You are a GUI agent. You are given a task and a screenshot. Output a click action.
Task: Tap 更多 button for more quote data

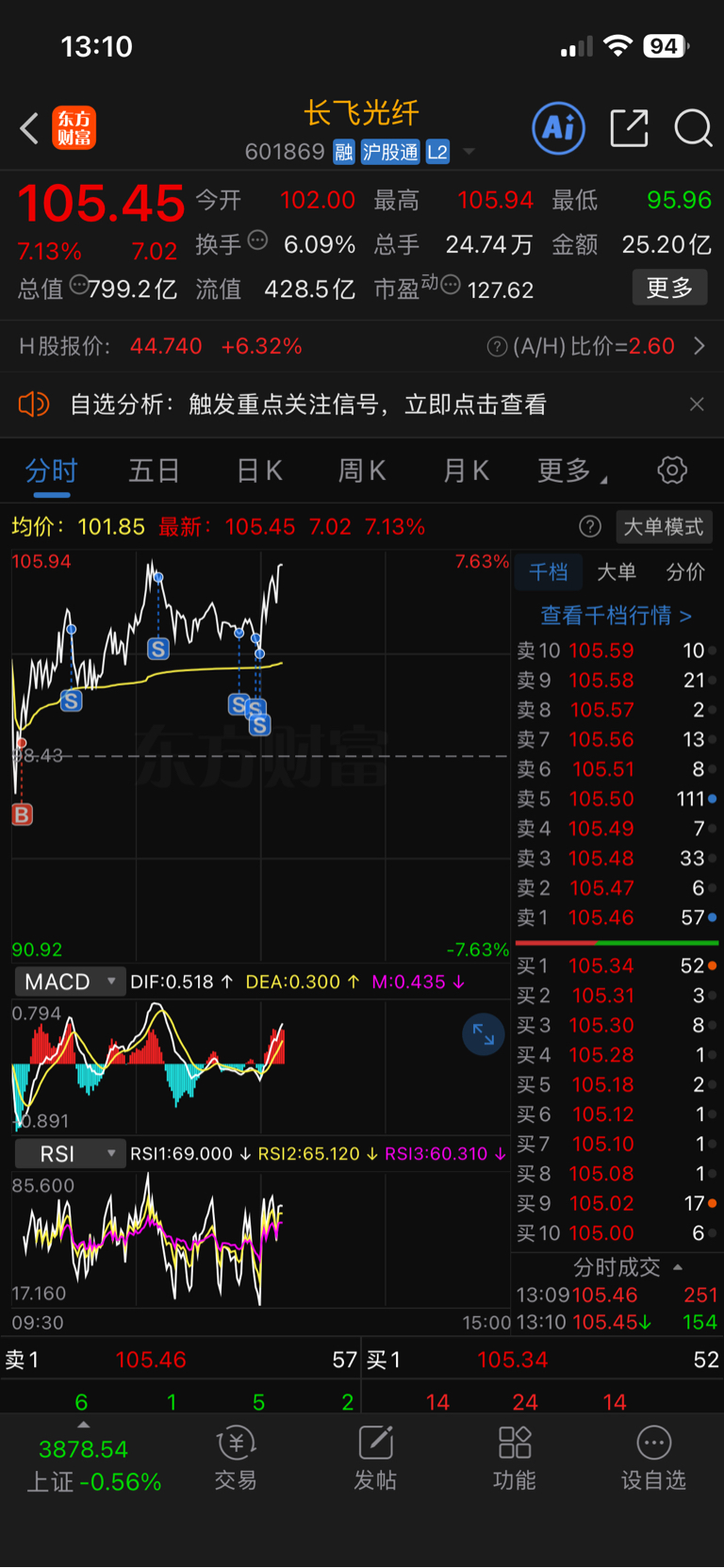pyautogui.click(x=669, y=288)
